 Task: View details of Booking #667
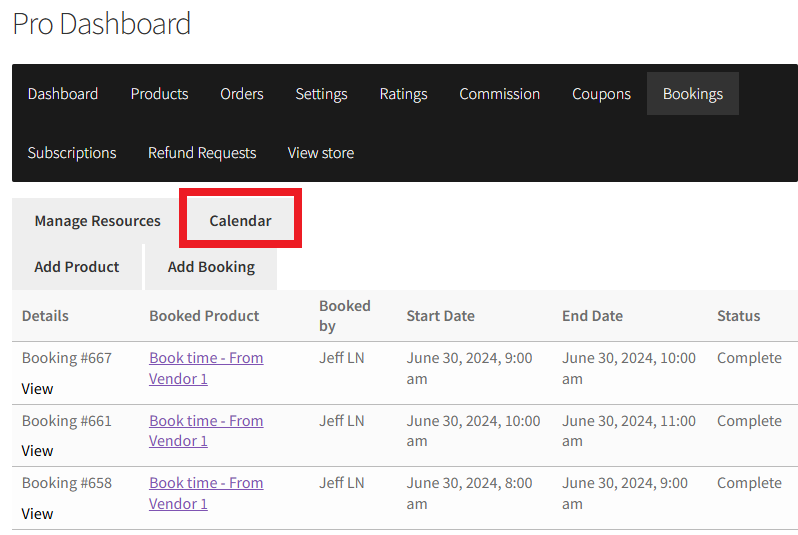pyautogui.click(x=37, y=389)
